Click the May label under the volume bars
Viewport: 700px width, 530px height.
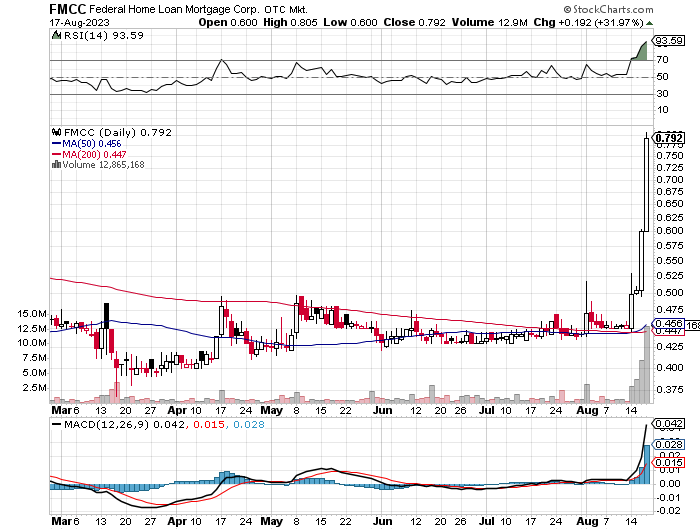pos(271,410)
